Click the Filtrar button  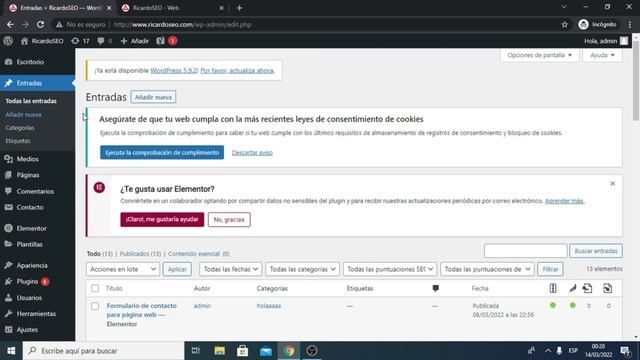[550, 269]
